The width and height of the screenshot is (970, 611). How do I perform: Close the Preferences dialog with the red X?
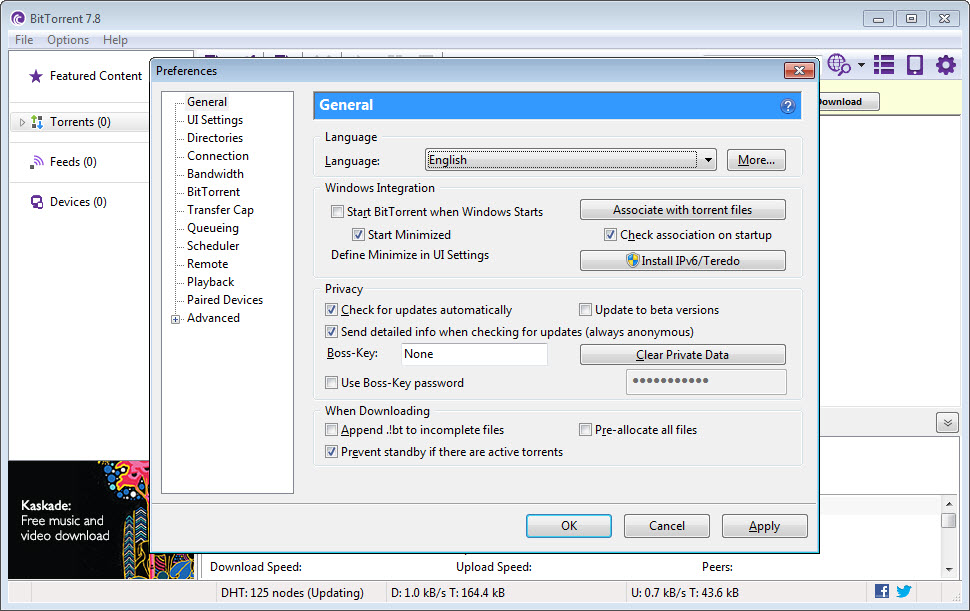799,70
